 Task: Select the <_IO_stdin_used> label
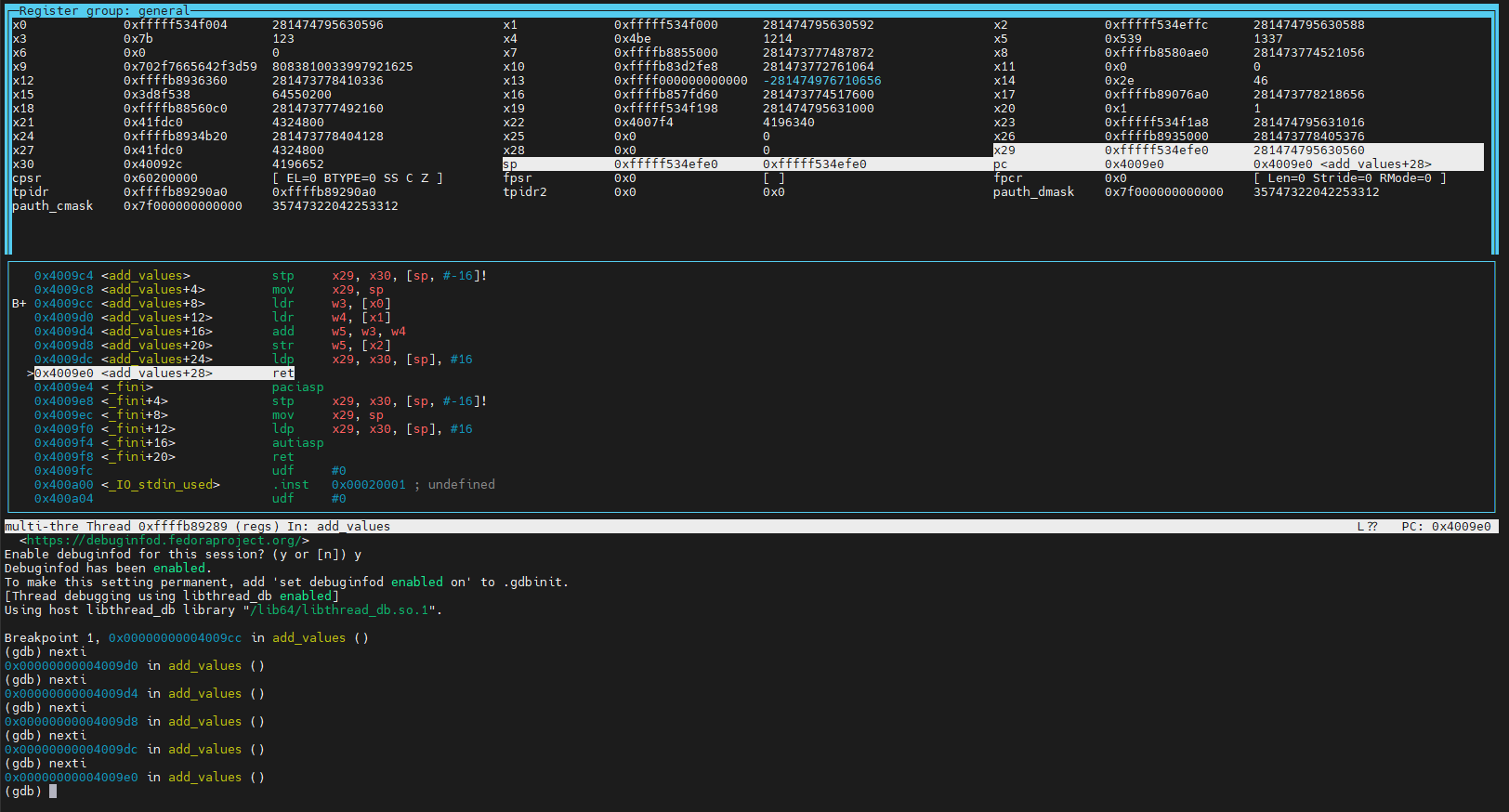tap(160, 485)
